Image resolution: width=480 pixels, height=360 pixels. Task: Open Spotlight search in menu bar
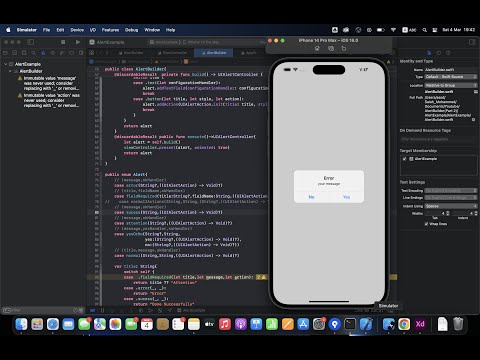tap(424, 30)
